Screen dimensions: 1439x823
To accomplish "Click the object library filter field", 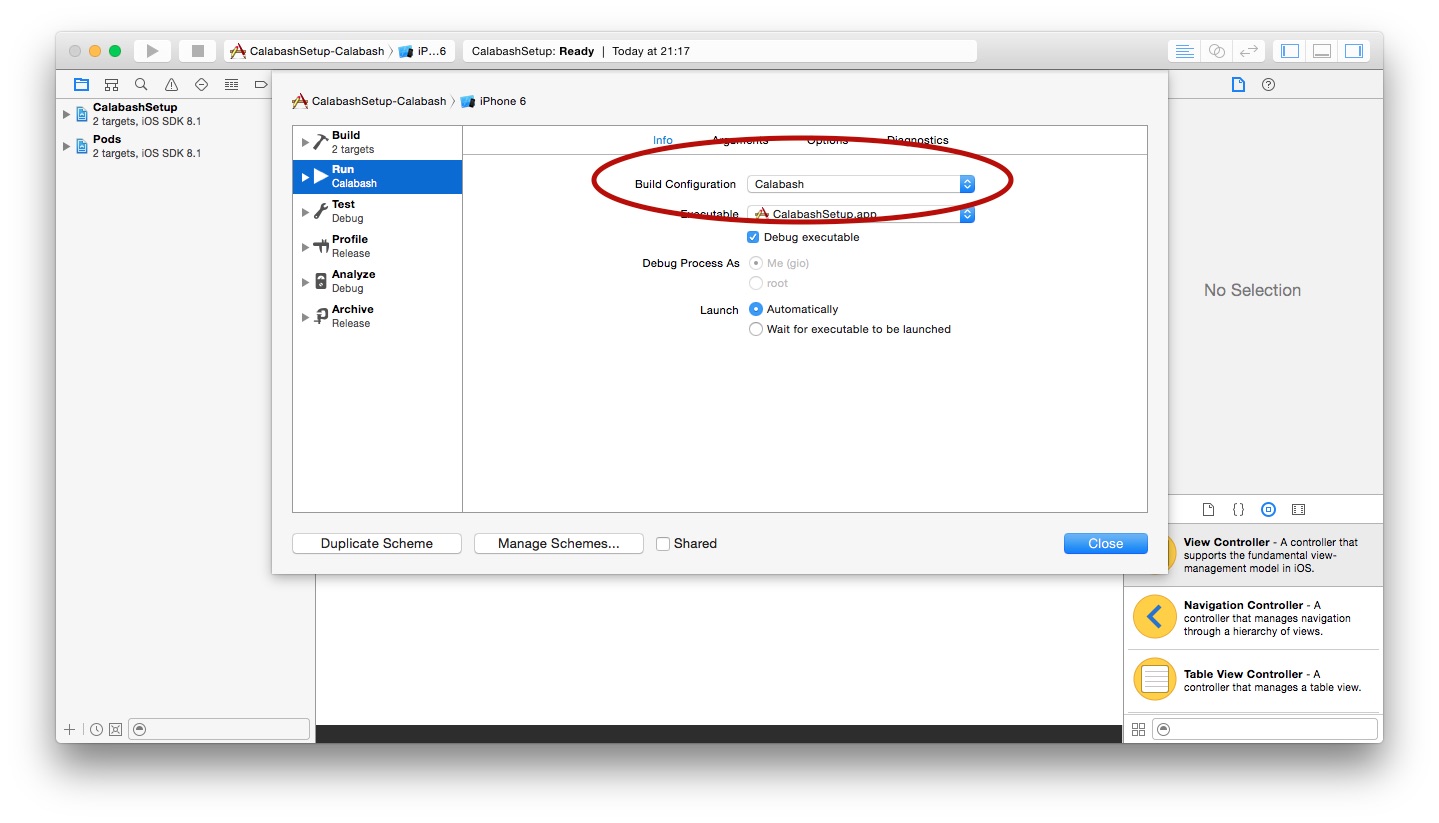I will [x=1266, y=730].
